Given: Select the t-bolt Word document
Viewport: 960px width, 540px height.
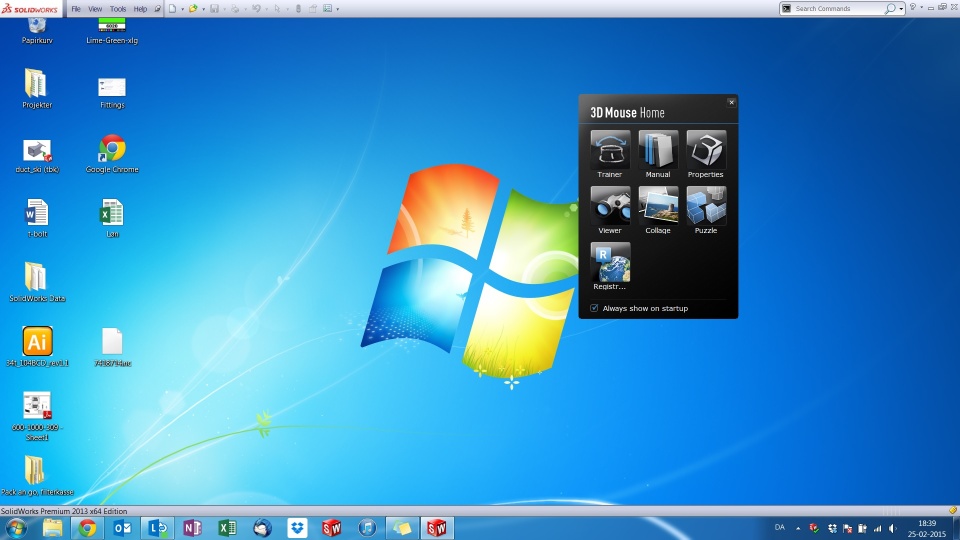Looking at the screenshot, I should 37,218.
